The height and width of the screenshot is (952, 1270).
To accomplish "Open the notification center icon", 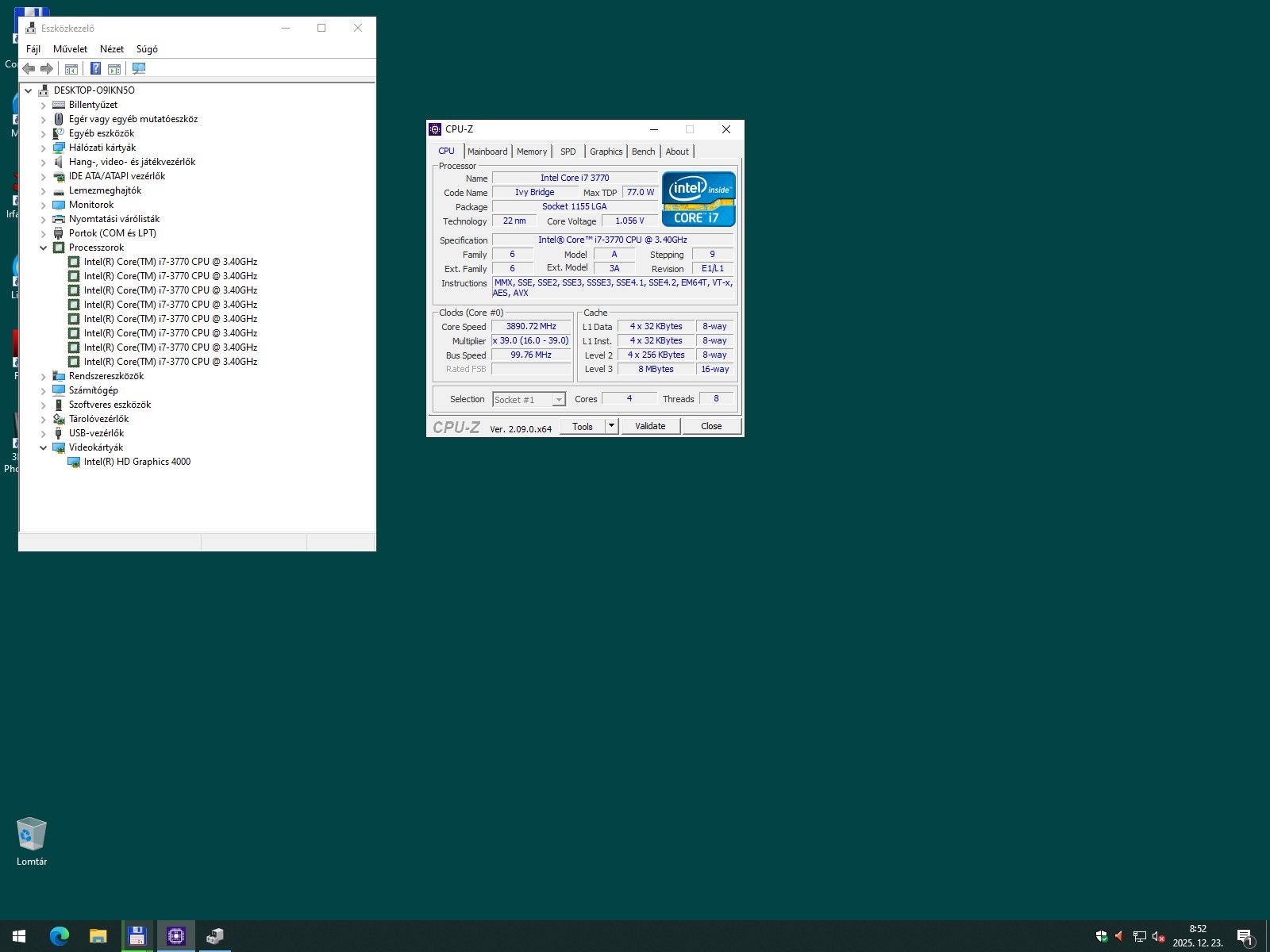I will pyautogui.click(x=1245, y=936).
